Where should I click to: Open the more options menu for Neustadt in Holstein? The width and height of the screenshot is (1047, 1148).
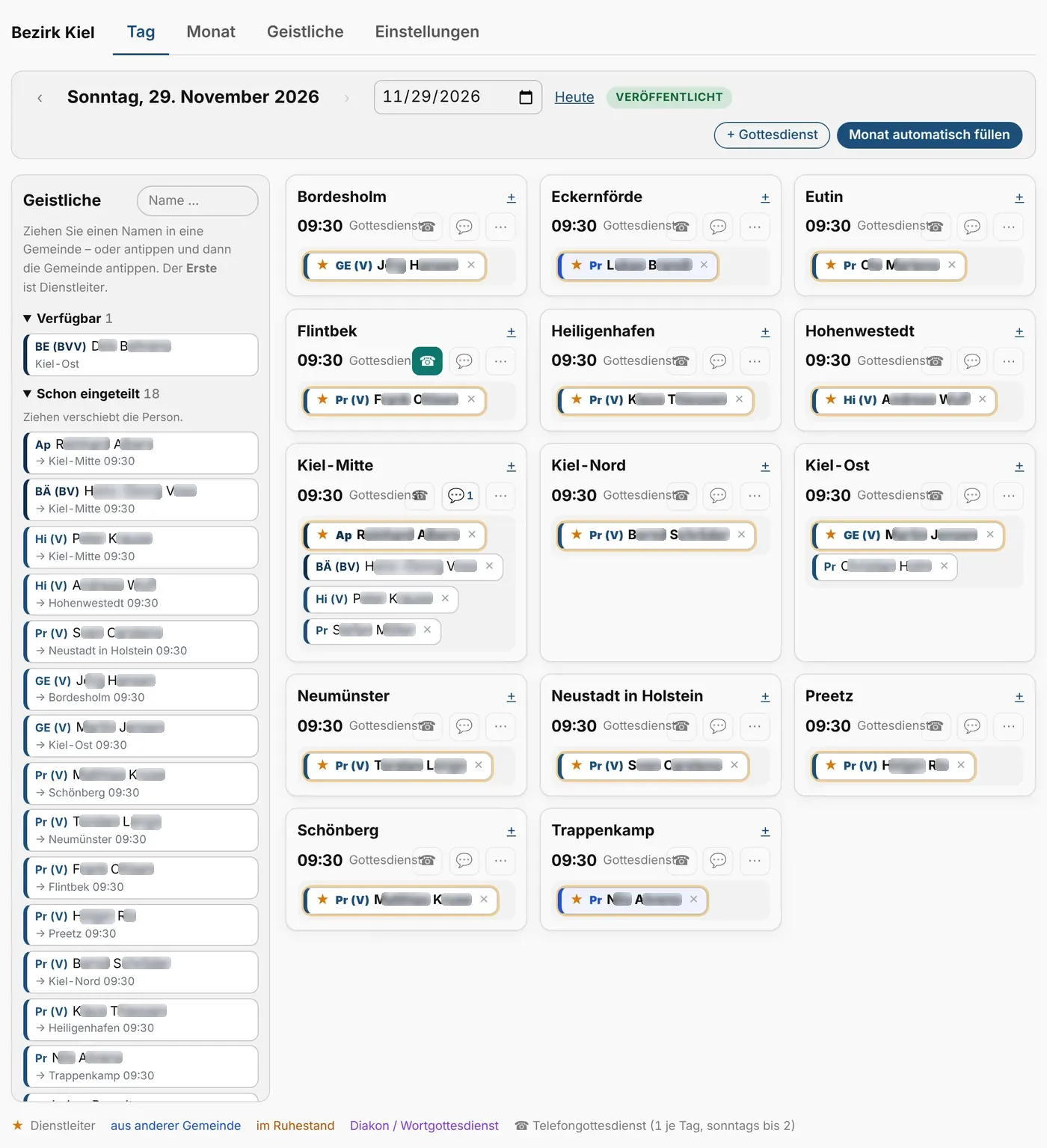[755, 725]
